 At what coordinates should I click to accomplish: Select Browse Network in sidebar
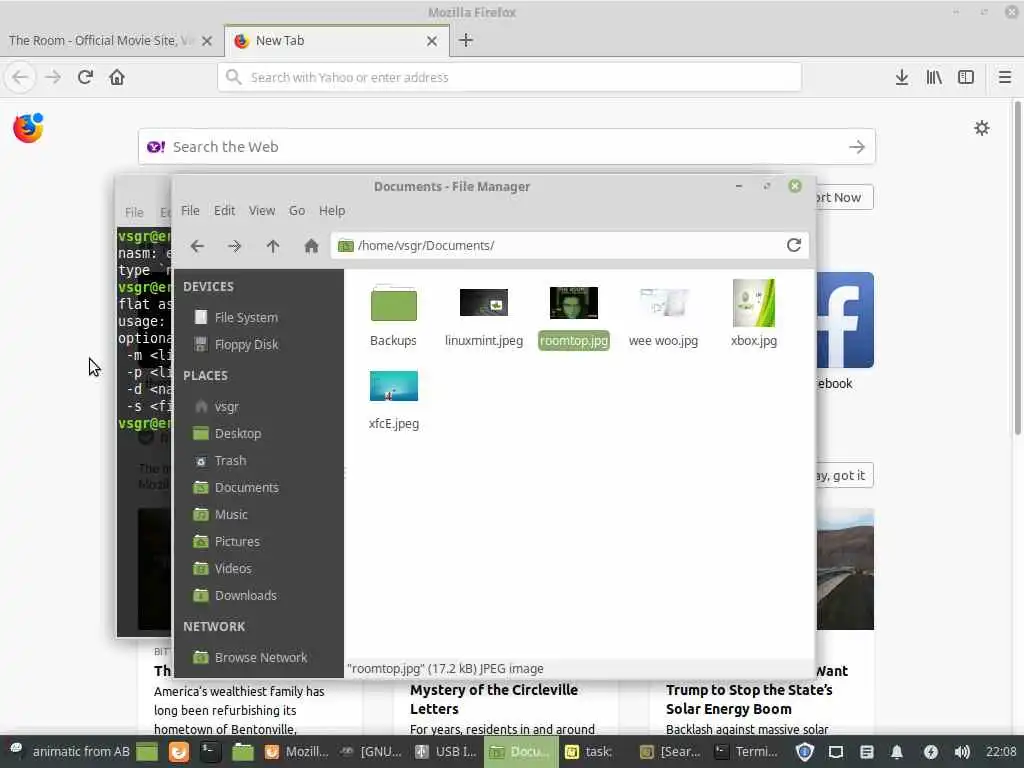259,658
